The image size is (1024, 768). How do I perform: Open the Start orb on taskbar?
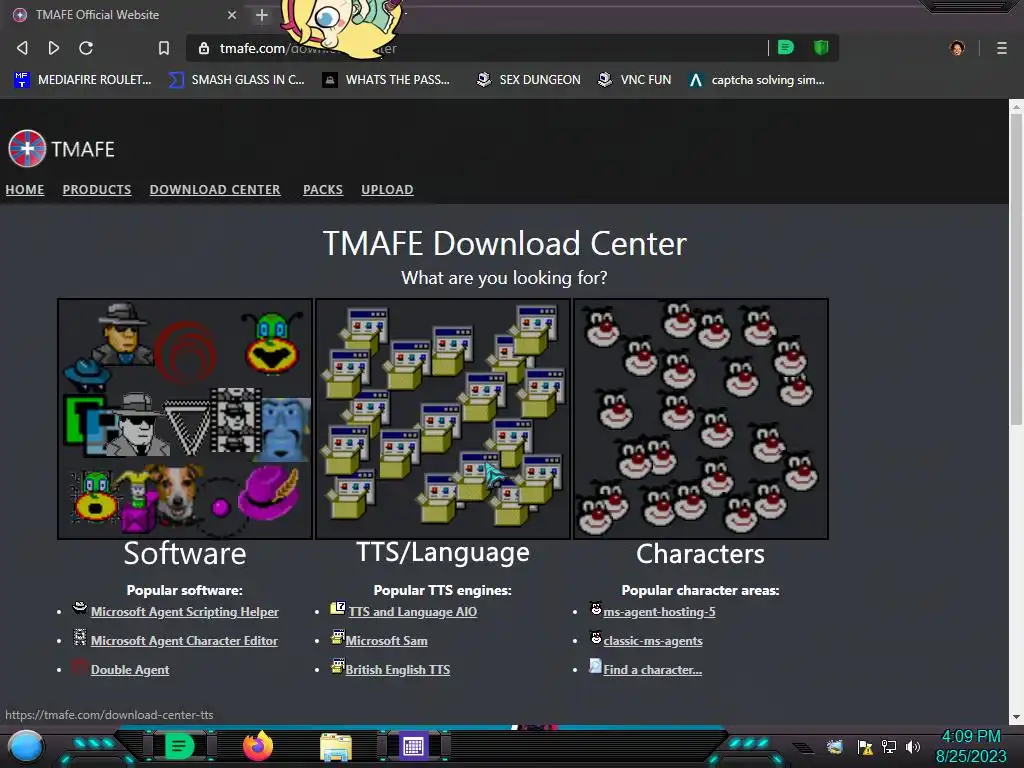click(26, 746)
